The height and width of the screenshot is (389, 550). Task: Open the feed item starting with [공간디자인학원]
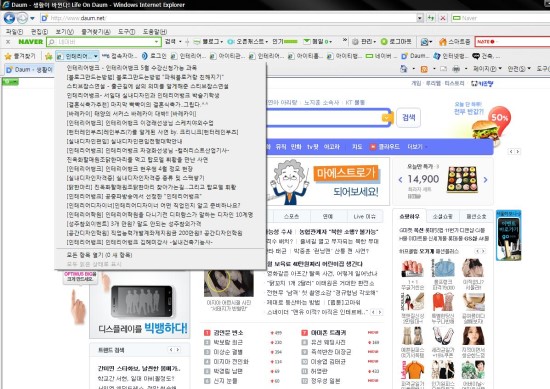[x=154, y=233]
